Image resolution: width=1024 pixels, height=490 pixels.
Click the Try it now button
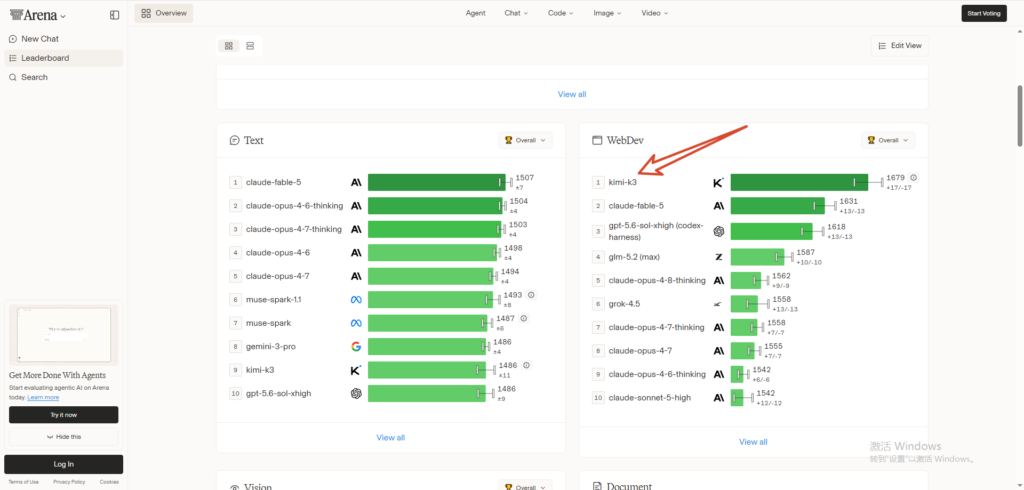click(63, 415)
